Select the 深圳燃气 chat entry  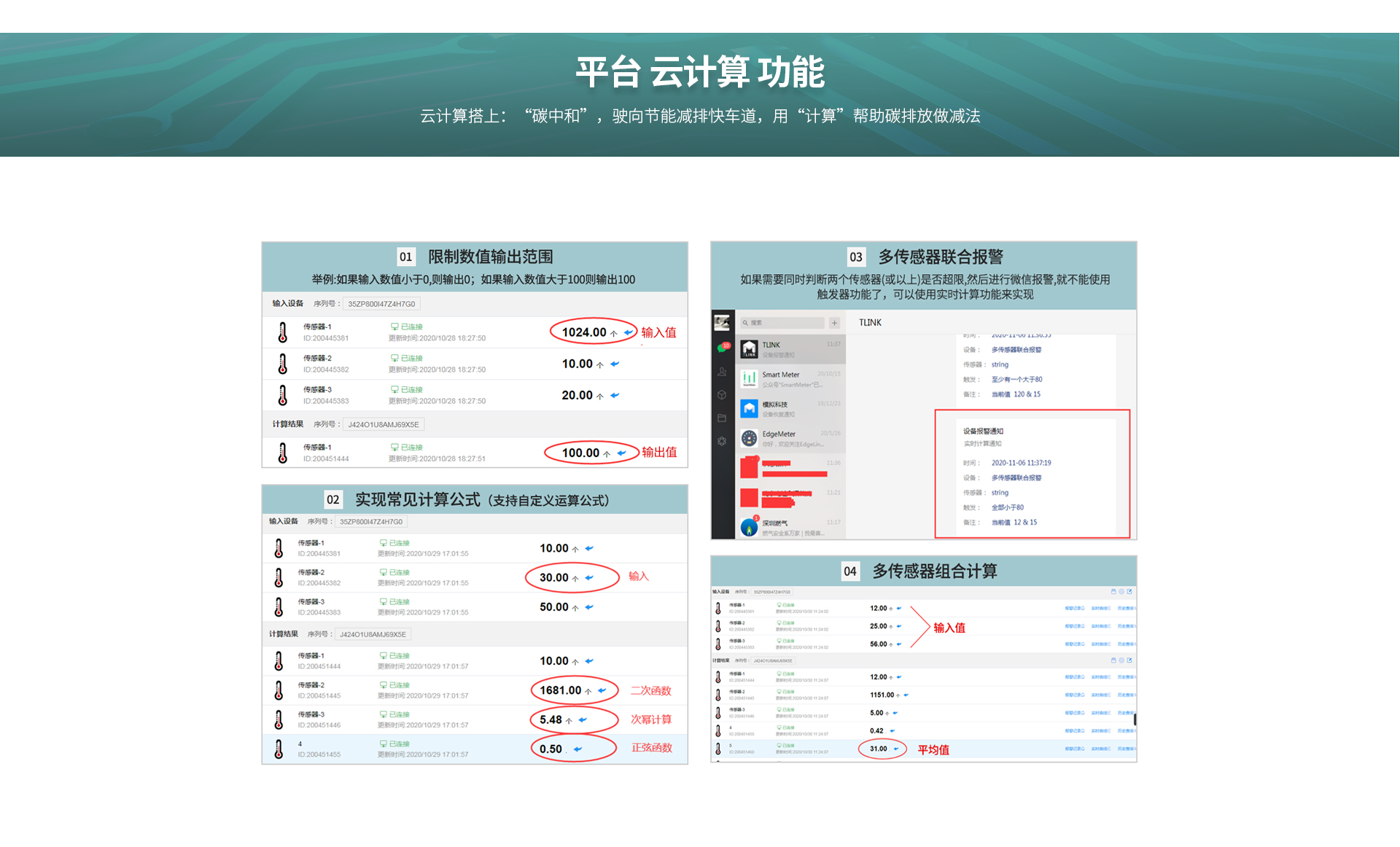click(x=792, y=527)
